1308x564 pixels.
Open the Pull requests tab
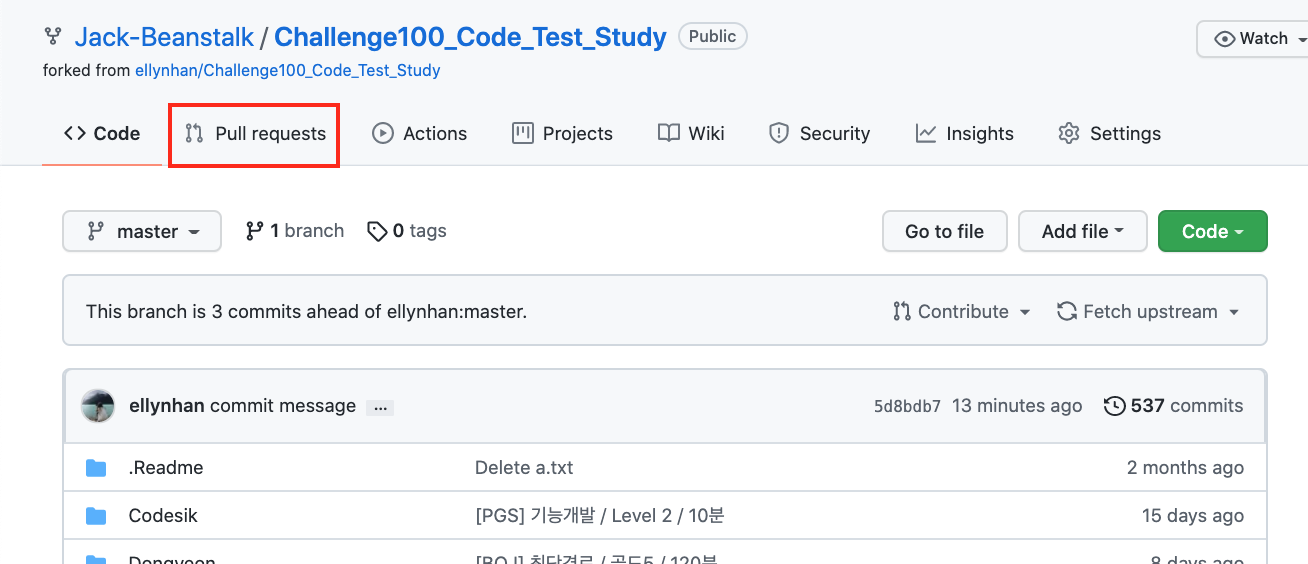coord(256,134)
